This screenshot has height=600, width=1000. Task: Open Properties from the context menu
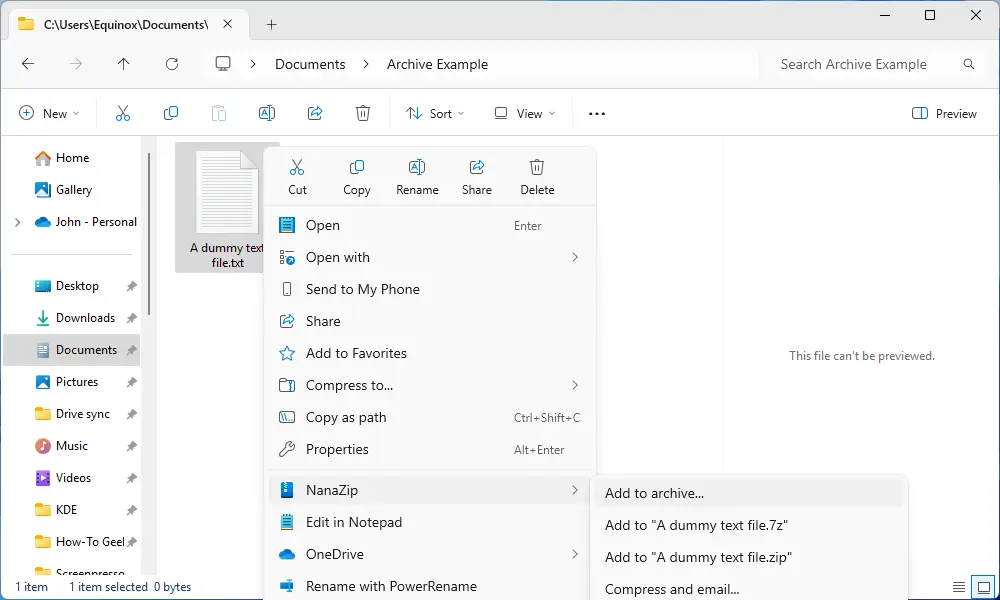tap(430, 449)
